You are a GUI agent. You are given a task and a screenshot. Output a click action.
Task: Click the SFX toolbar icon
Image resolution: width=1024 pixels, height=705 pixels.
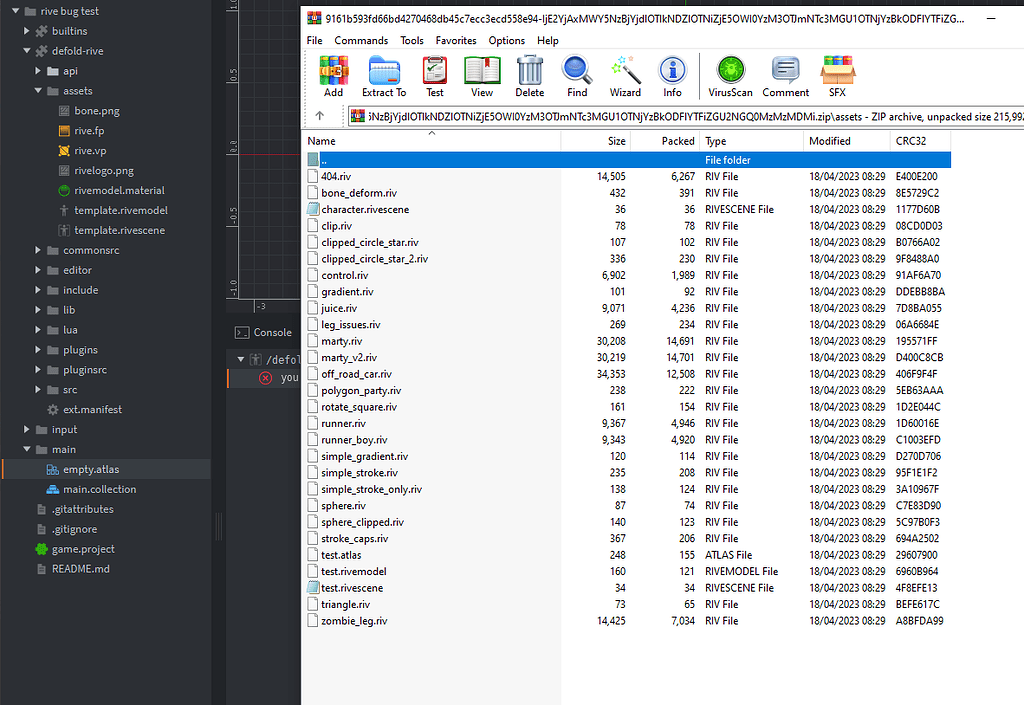coord(838,75)
